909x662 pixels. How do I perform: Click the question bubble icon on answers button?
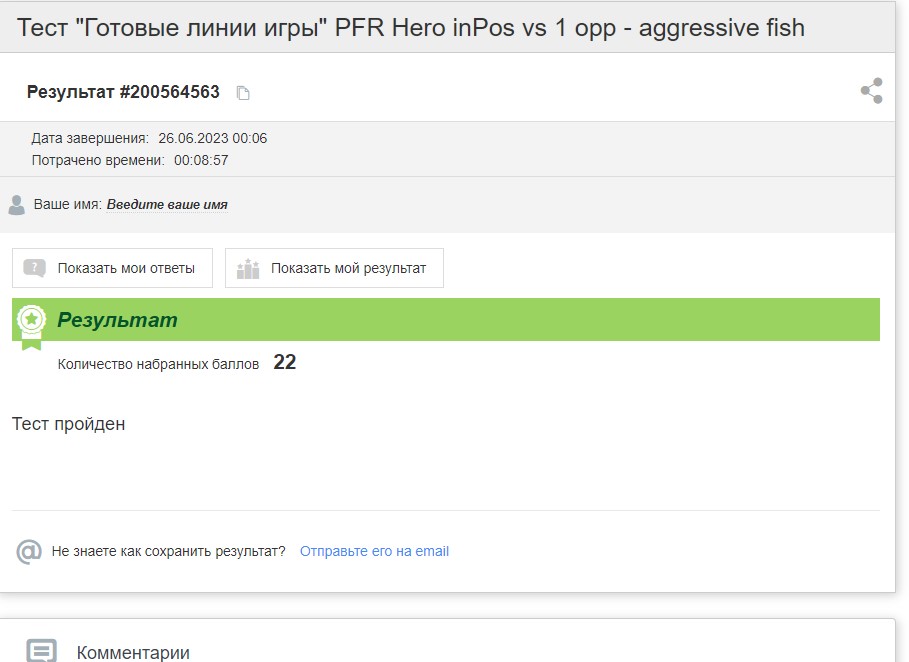[x=34, y=268]
